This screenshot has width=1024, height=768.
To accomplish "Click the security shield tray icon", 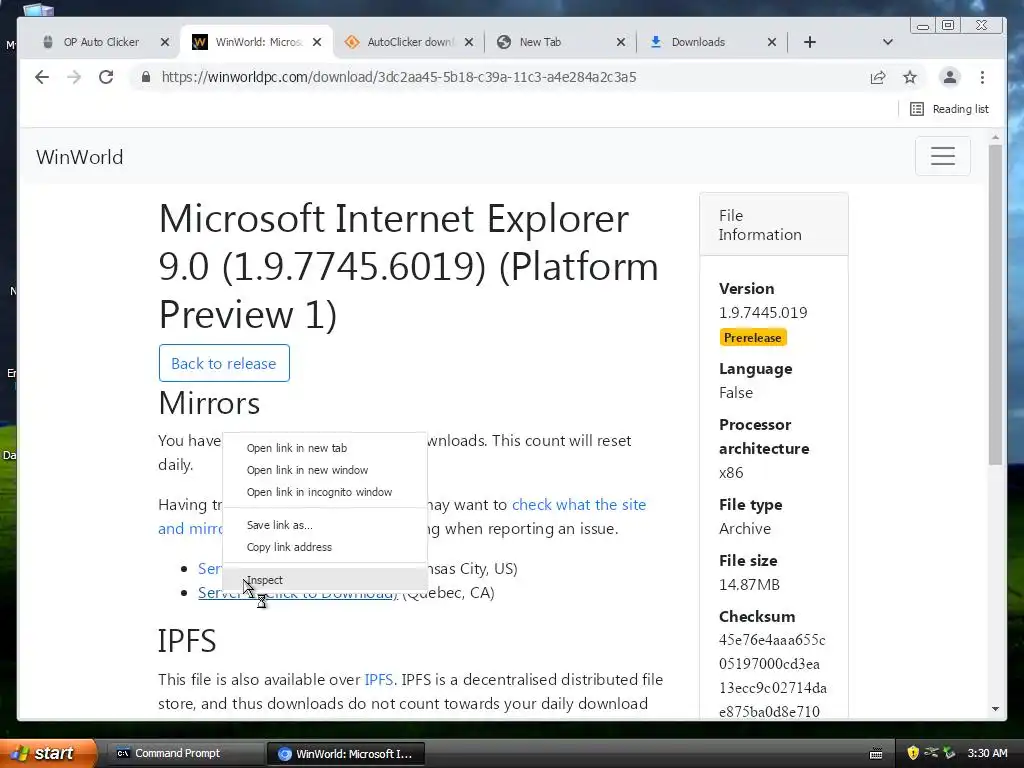I will (913, 754).
